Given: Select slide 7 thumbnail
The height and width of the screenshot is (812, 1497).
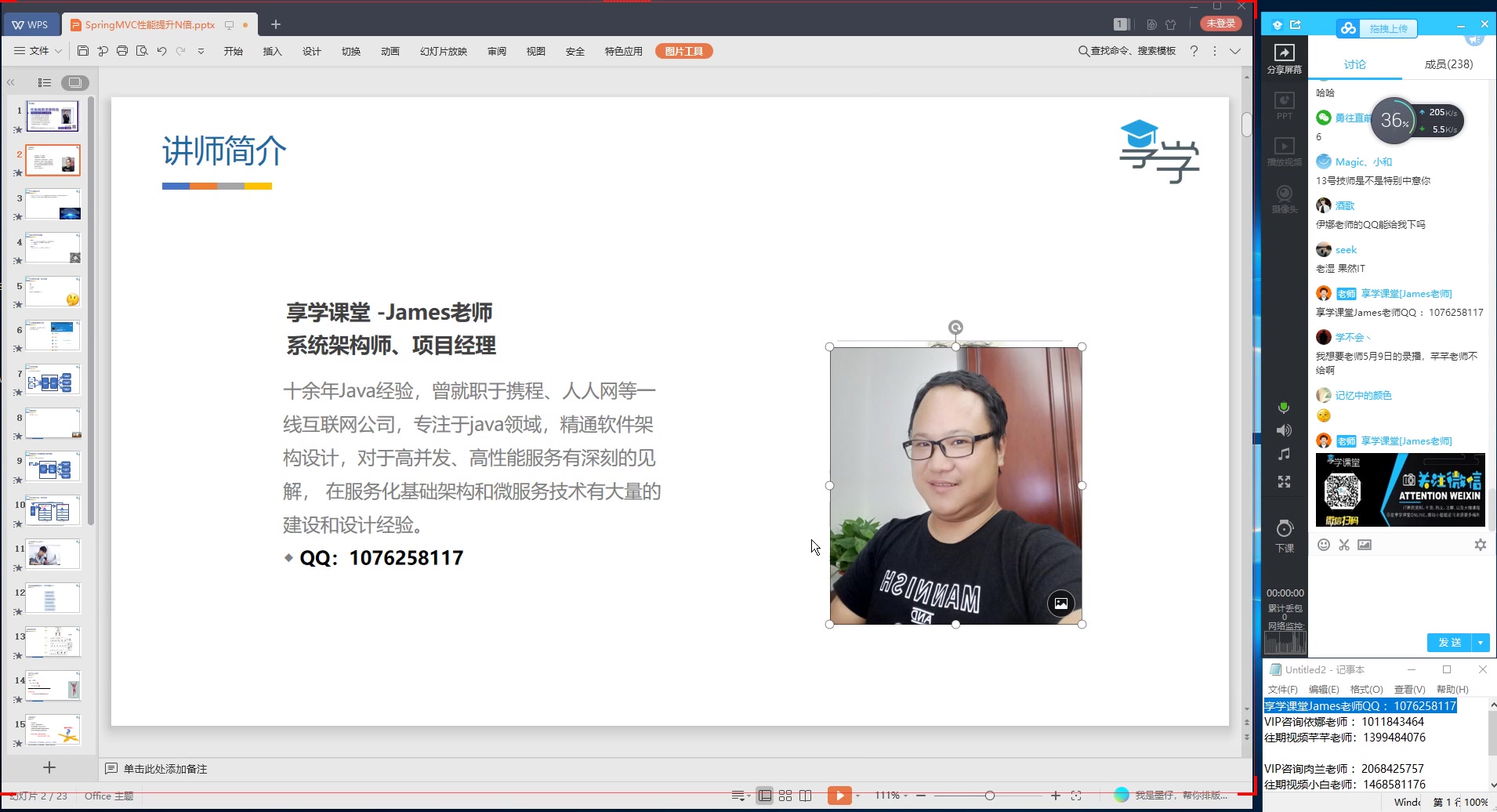Looking at the screenshot, I should [x=53, y=379].
